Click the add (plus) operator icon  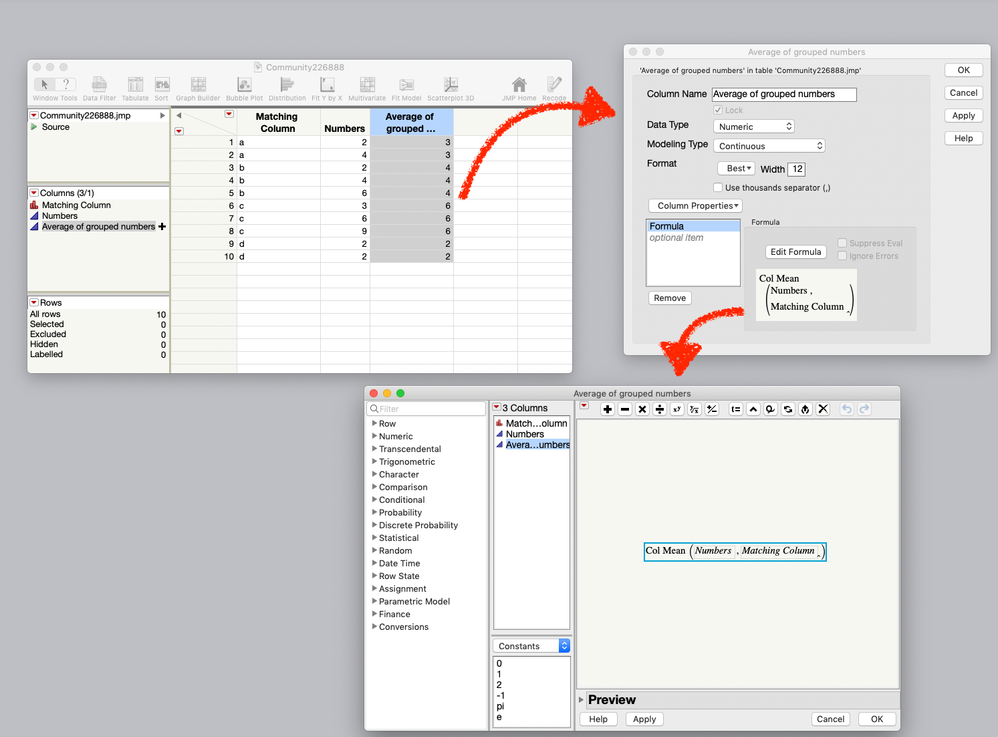click(x=607, y=409)
